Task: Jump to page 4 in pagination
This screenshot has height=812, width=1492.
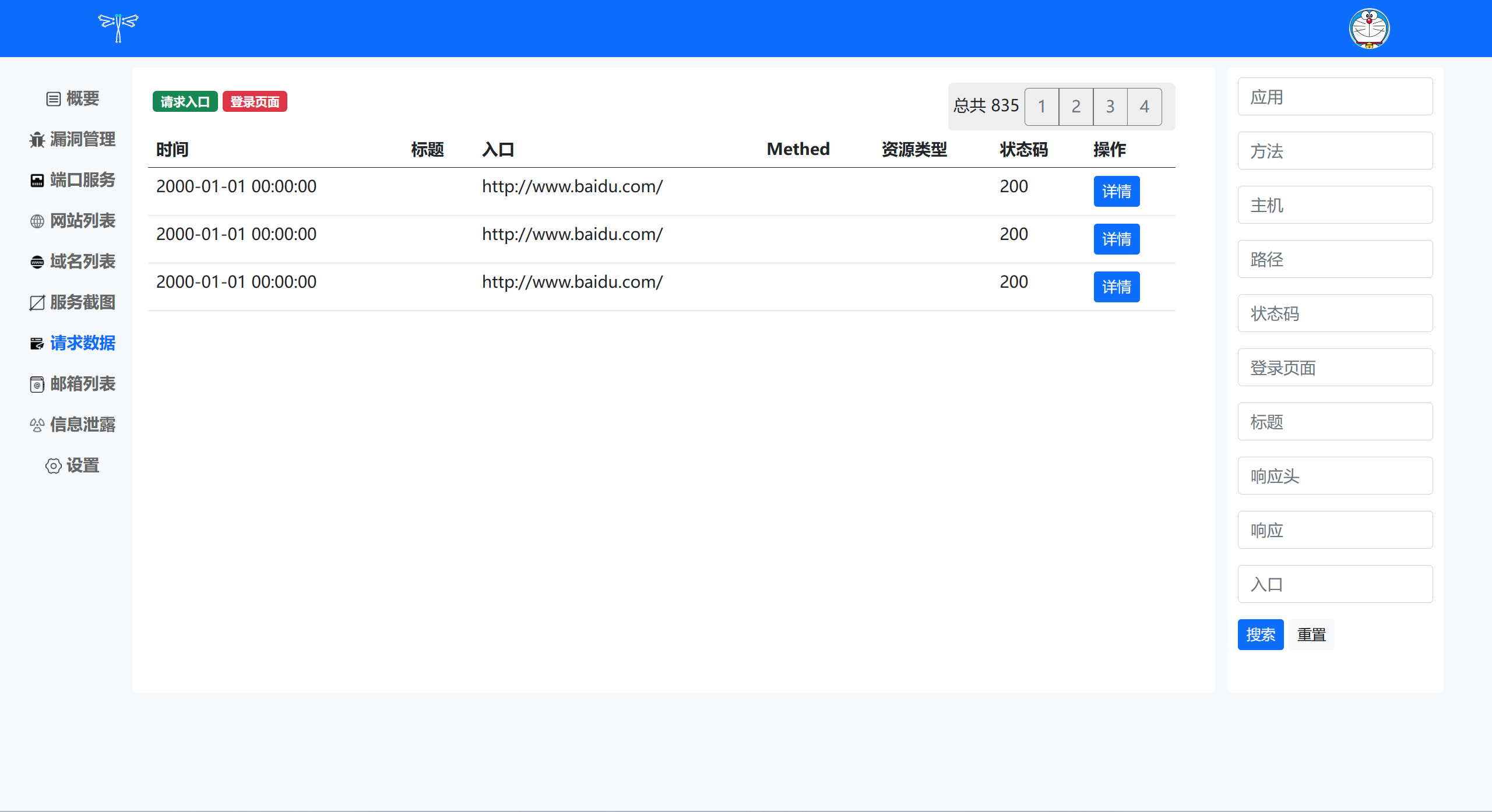Action: (1144, 107)
